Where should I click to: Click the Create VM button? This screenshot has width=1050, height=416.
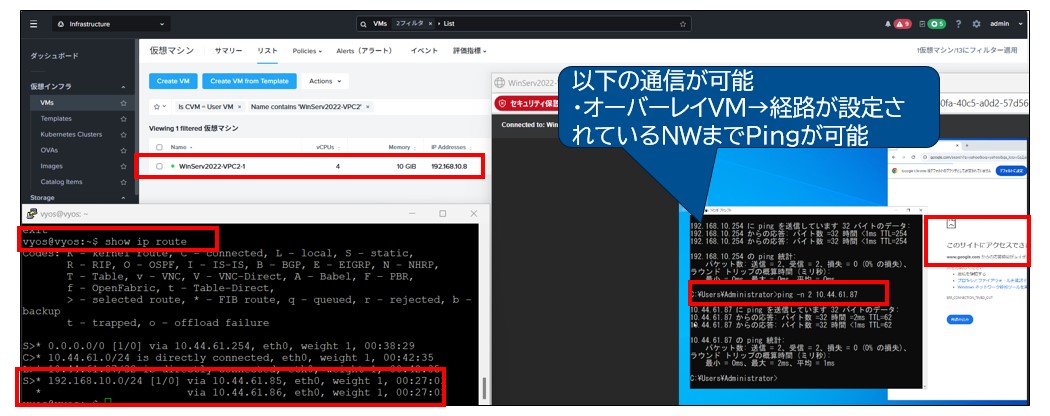[x=173, y=80]
